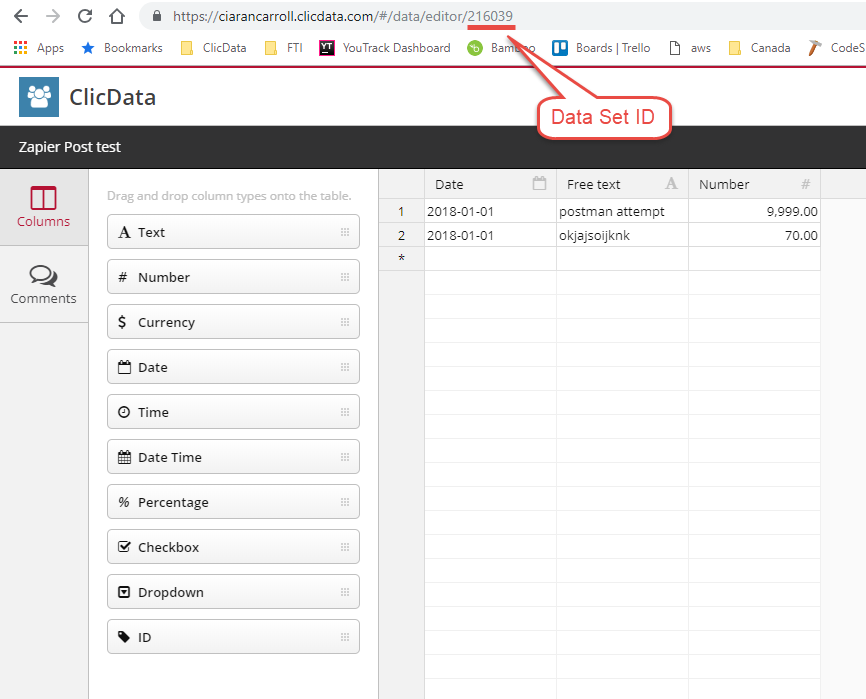Go to browser home page icon
The height and width of the screenshot is (699, 866).
coord(117,16)
